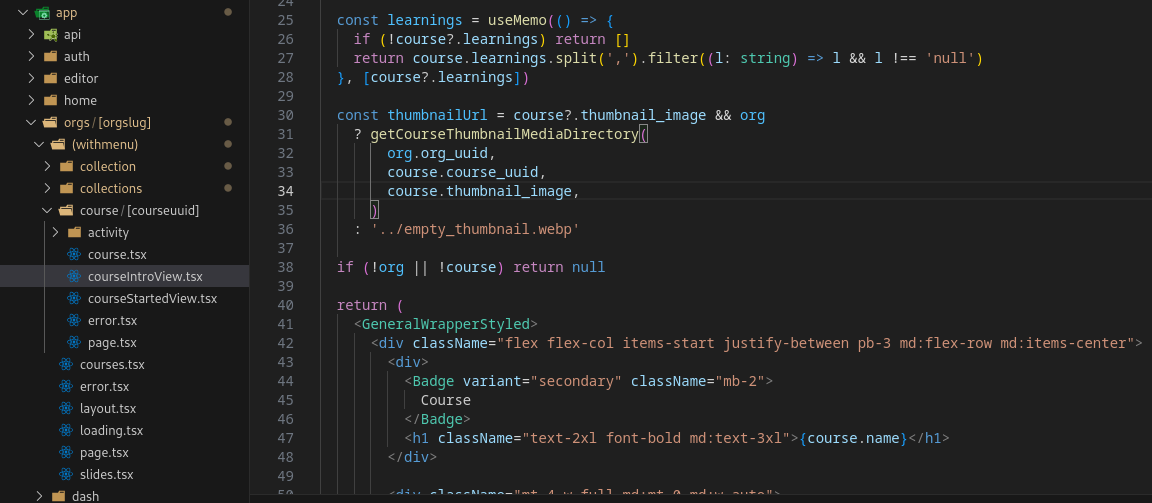
Task: Expand the collections folder chevron
Action: pyautogui.click(x=47, y=189)
